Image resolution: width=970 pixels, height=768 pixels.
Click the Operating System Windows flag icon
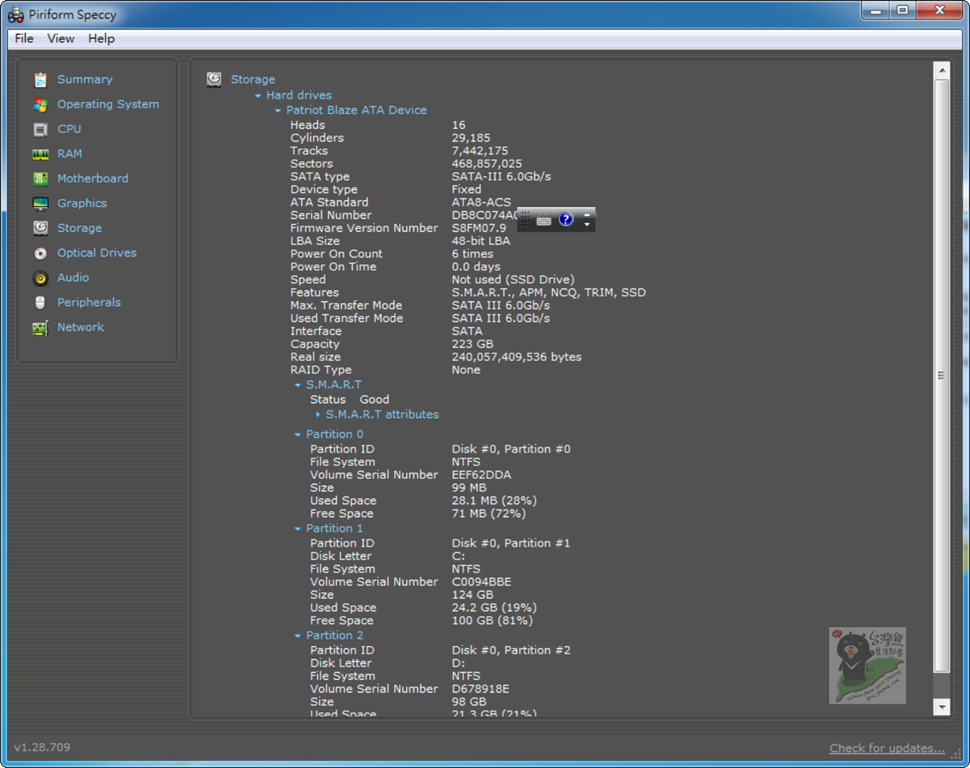pyautogui.click(x=40, y=105)
